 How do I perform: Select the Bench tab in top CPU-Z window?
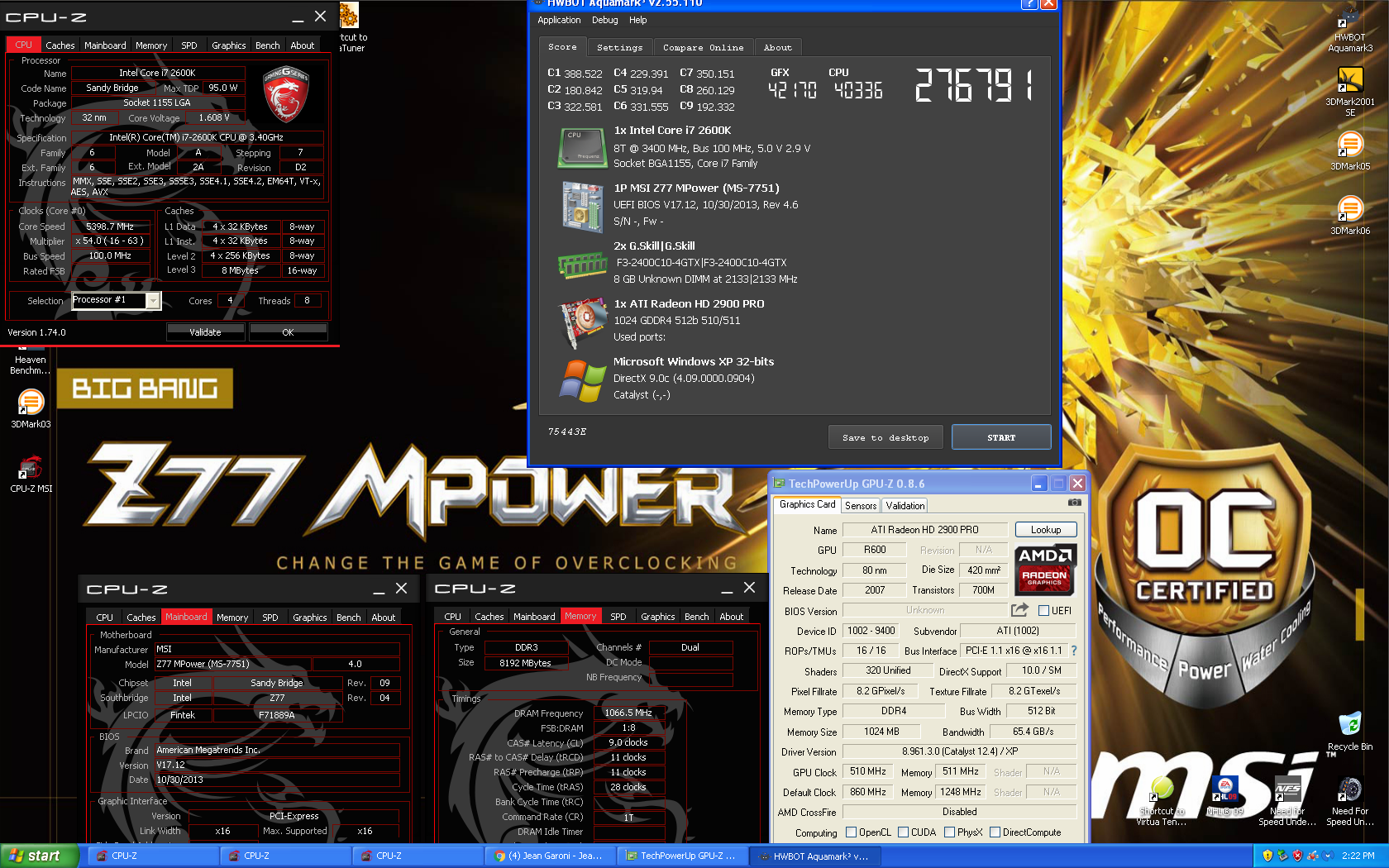coord(267,45)
